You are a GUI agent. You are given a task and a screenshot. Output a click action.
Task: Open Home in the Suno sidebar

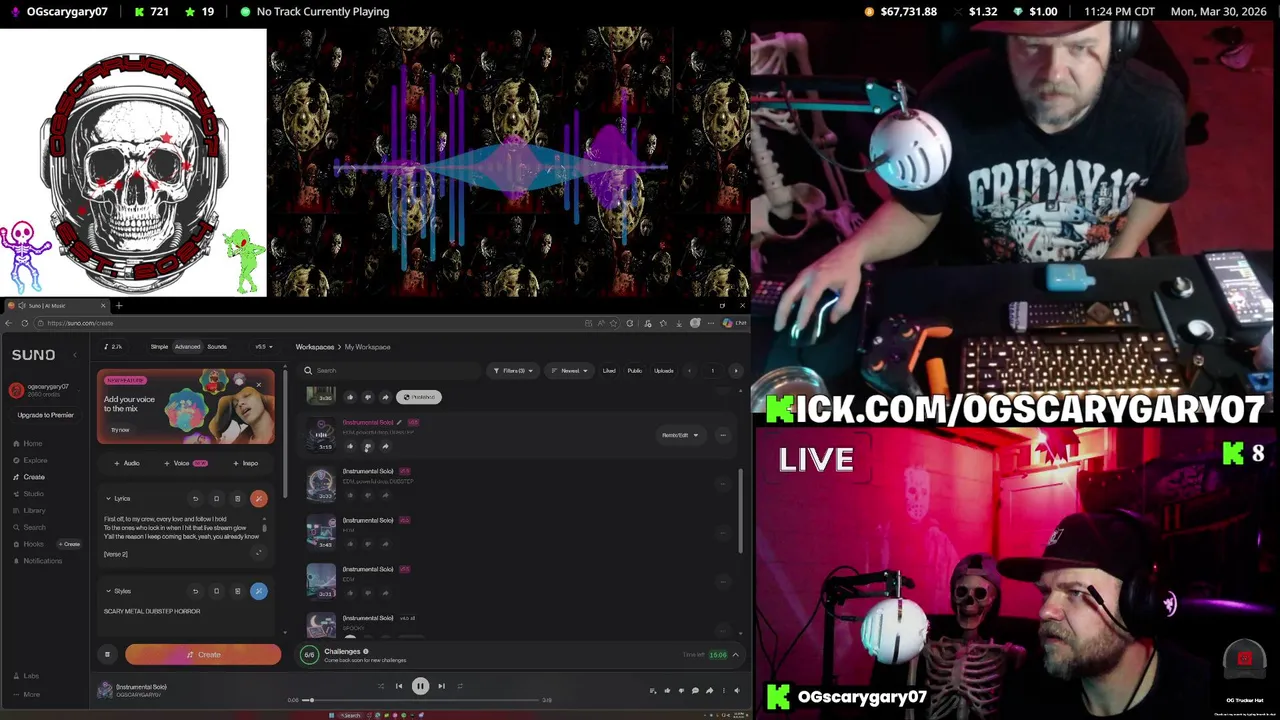tap(28, 443)
